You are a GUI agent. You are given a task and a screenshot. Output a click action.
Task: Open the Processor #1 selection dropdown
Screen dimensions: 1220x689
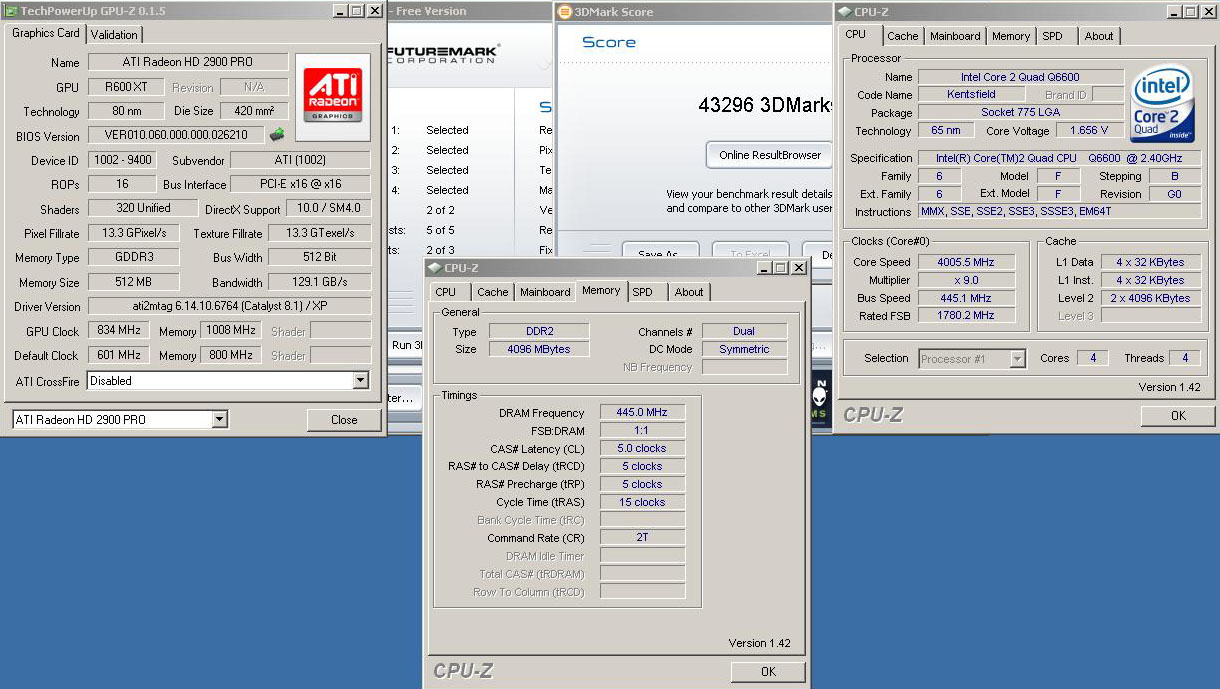tap(1018, 359)
